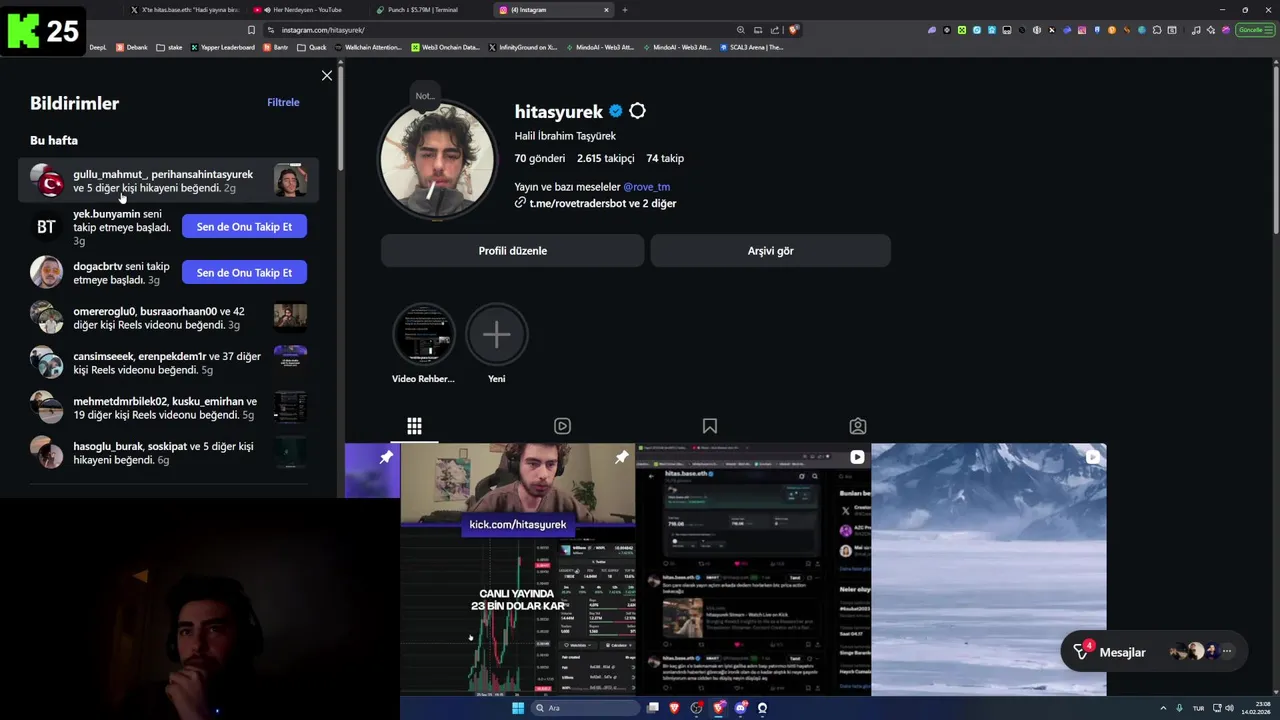Viewport: 1280px width, 720px height.
Task: Open the pinned kick.com/hitasyurek post
Action: (x=518, y=569)
